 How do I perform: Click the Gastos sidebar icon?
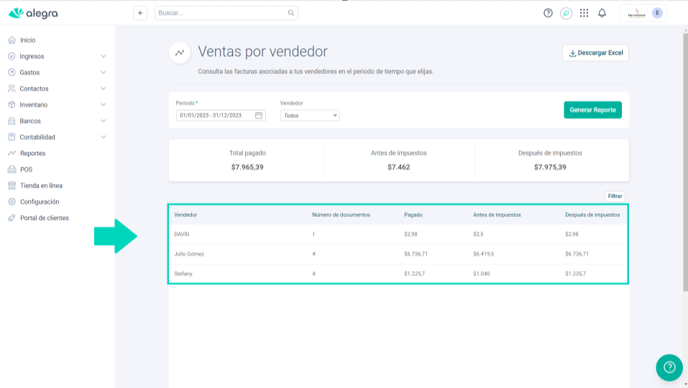12,72
